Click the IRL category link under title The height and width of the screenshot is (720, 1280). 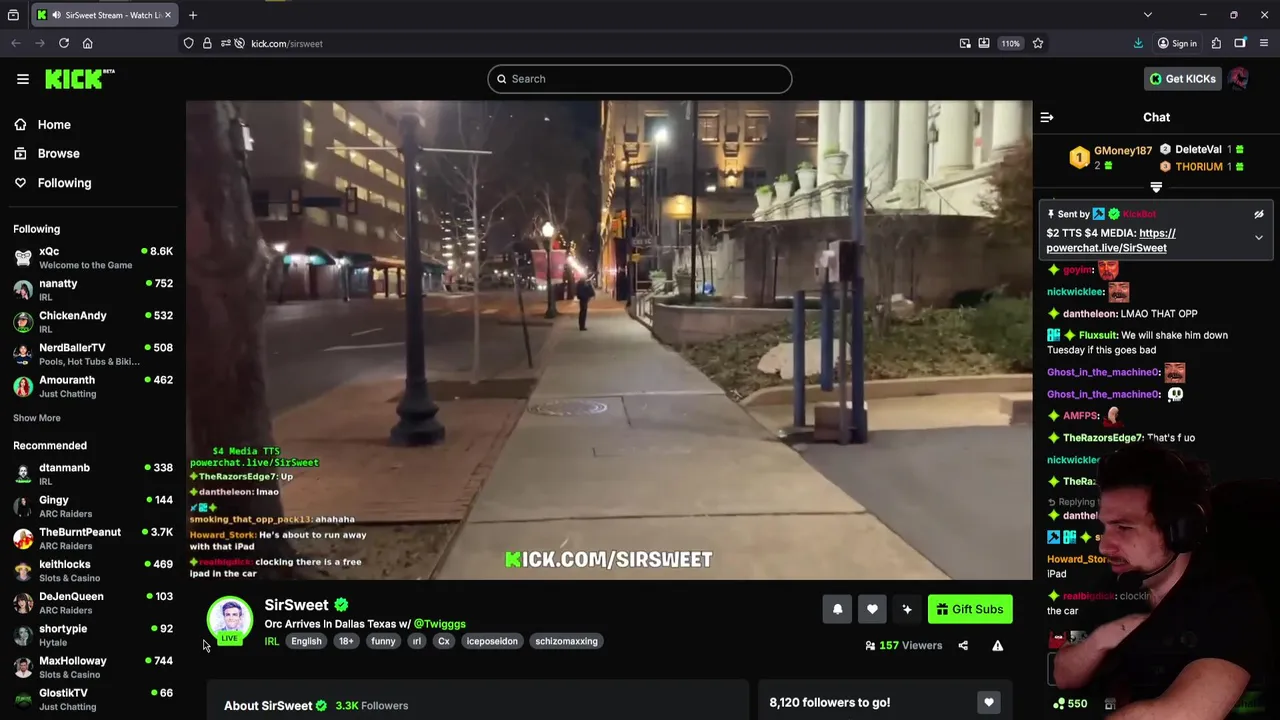coord(272,642)
